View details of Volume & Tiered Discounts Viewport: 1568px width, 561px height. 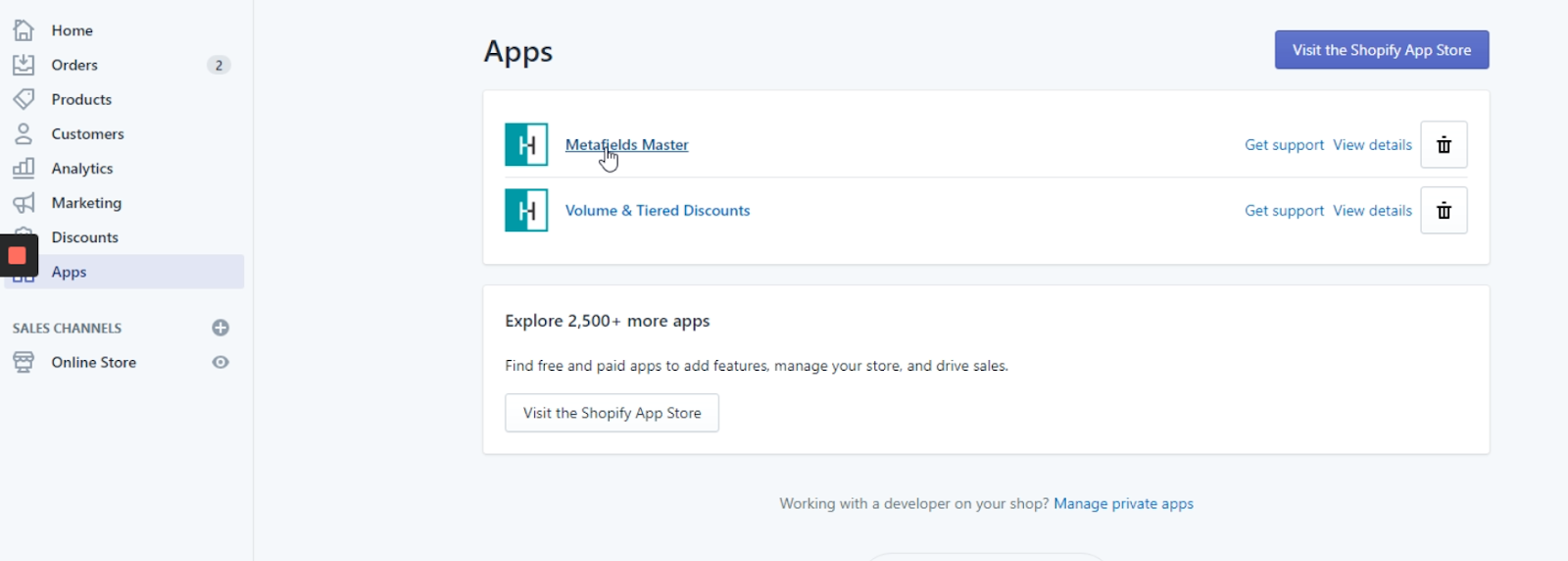click(x=1372, y=211)
